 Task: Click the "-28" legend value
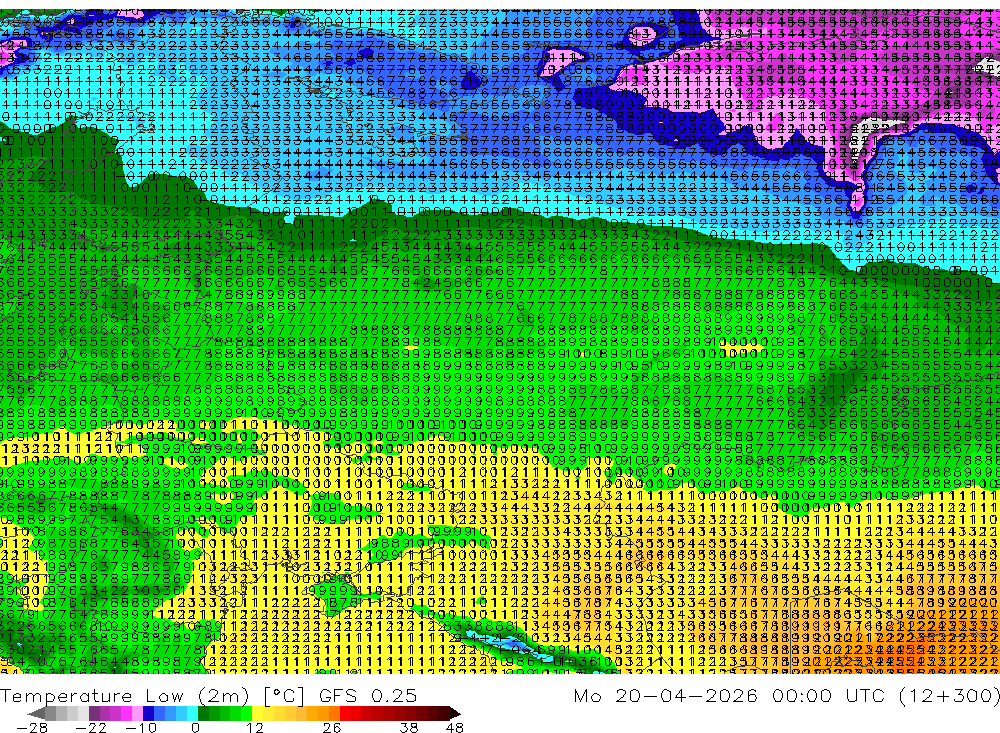(x=32, y=728)
